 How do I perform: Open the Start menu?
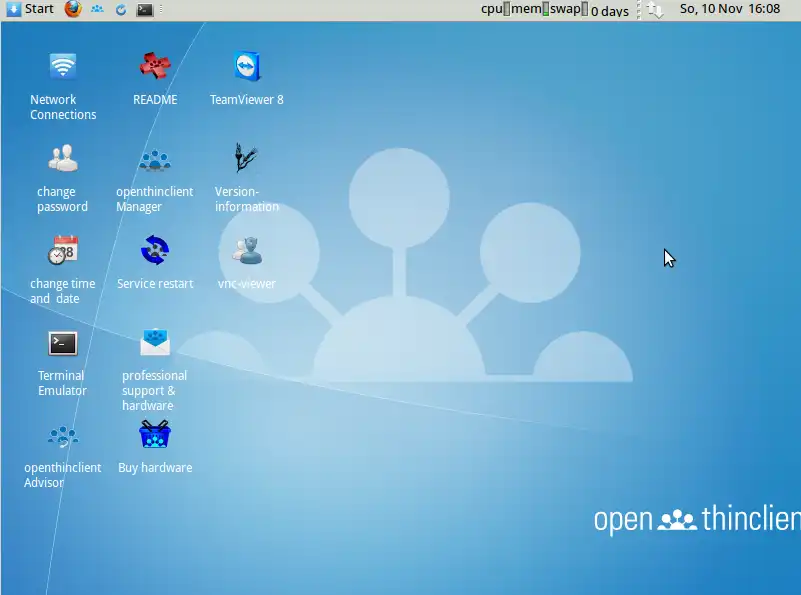[30, 9]
